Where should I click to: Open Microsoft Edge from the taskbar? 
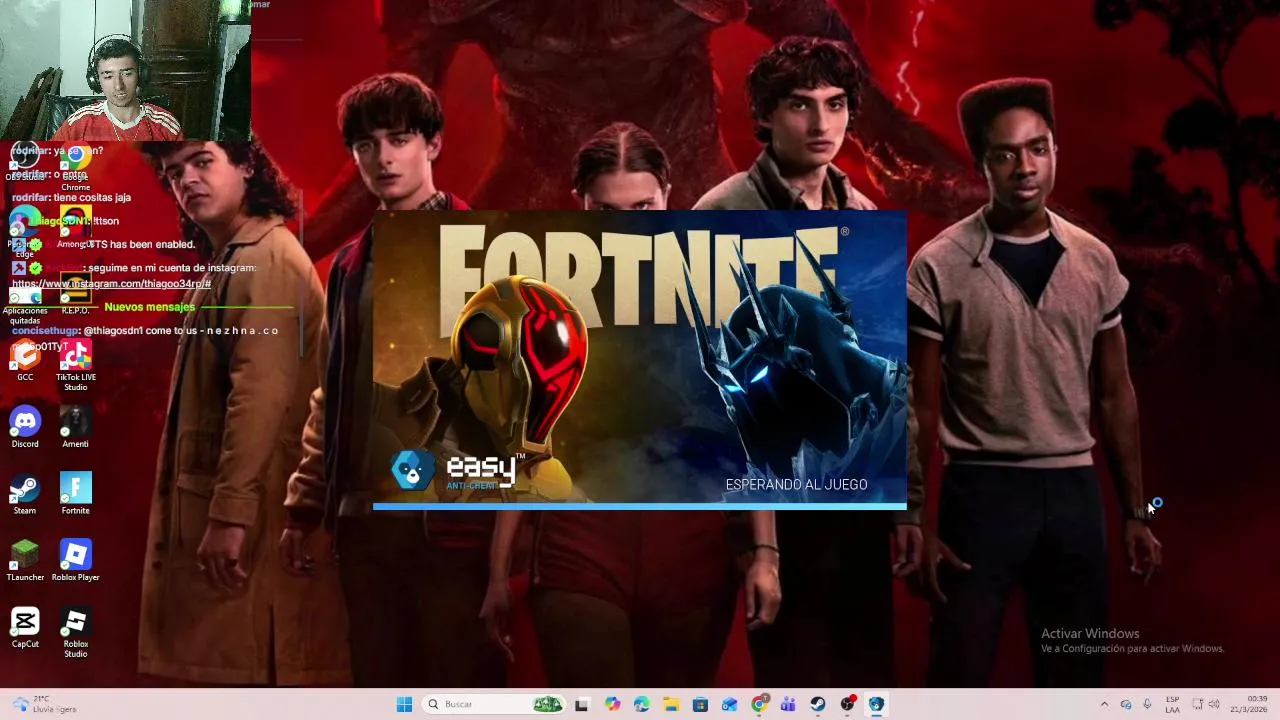tap(642, 704)
